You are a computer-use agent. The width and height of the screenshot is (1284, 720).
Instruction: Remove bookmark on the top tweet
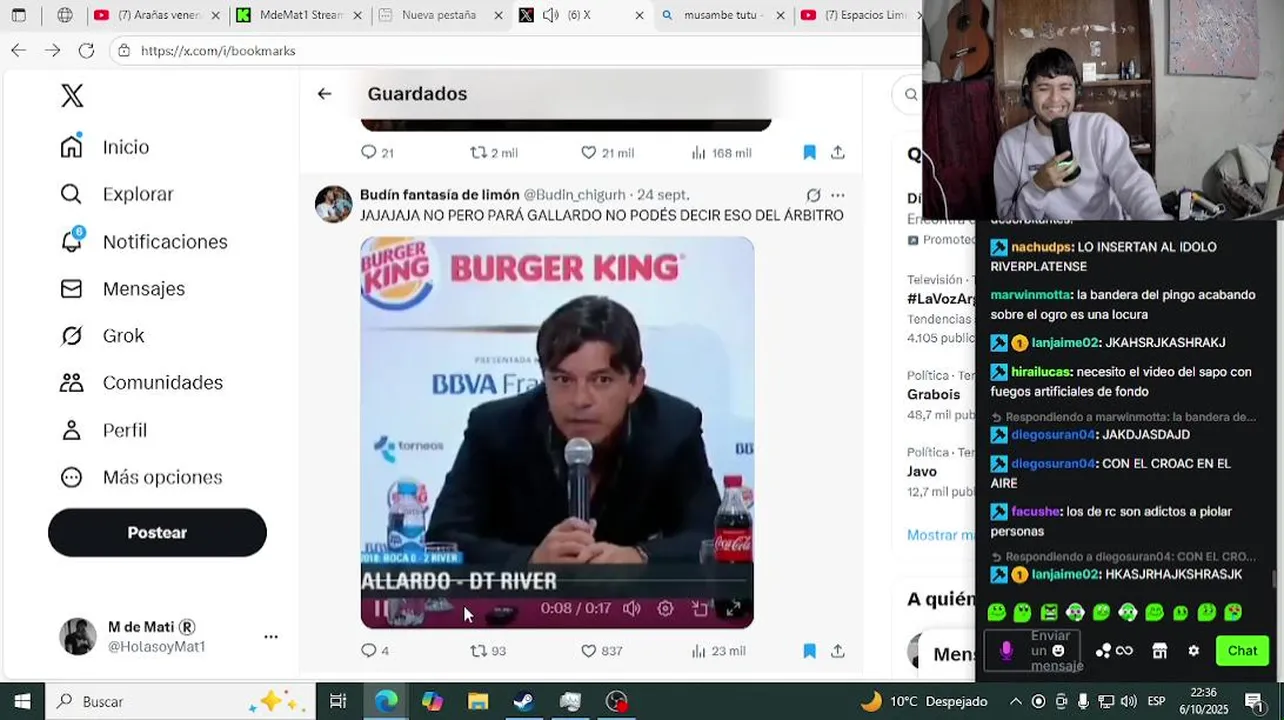[x=809, y=152]
